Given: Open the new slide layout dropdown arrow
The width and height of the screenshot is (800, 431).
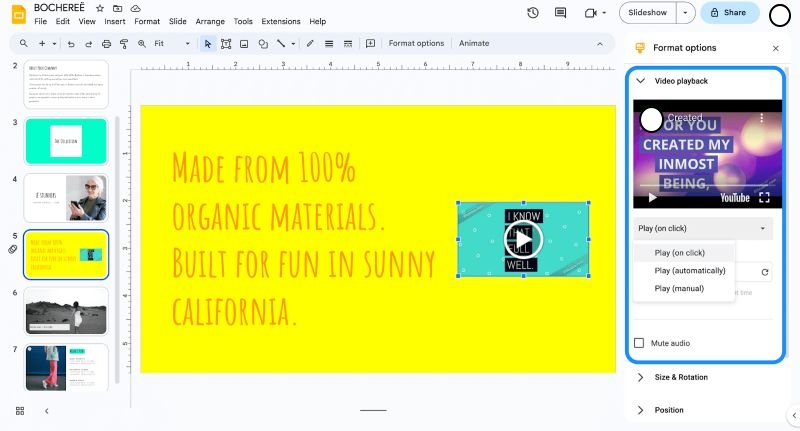Looking at the screenshot, I should point(54,44).
